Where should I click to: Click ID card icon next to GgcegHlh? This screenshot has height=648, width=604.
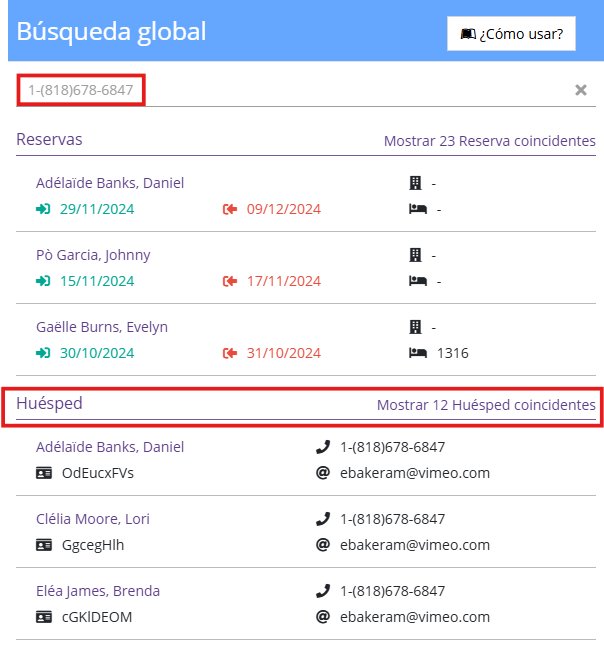pyautogui.click(x=44, y=545)
